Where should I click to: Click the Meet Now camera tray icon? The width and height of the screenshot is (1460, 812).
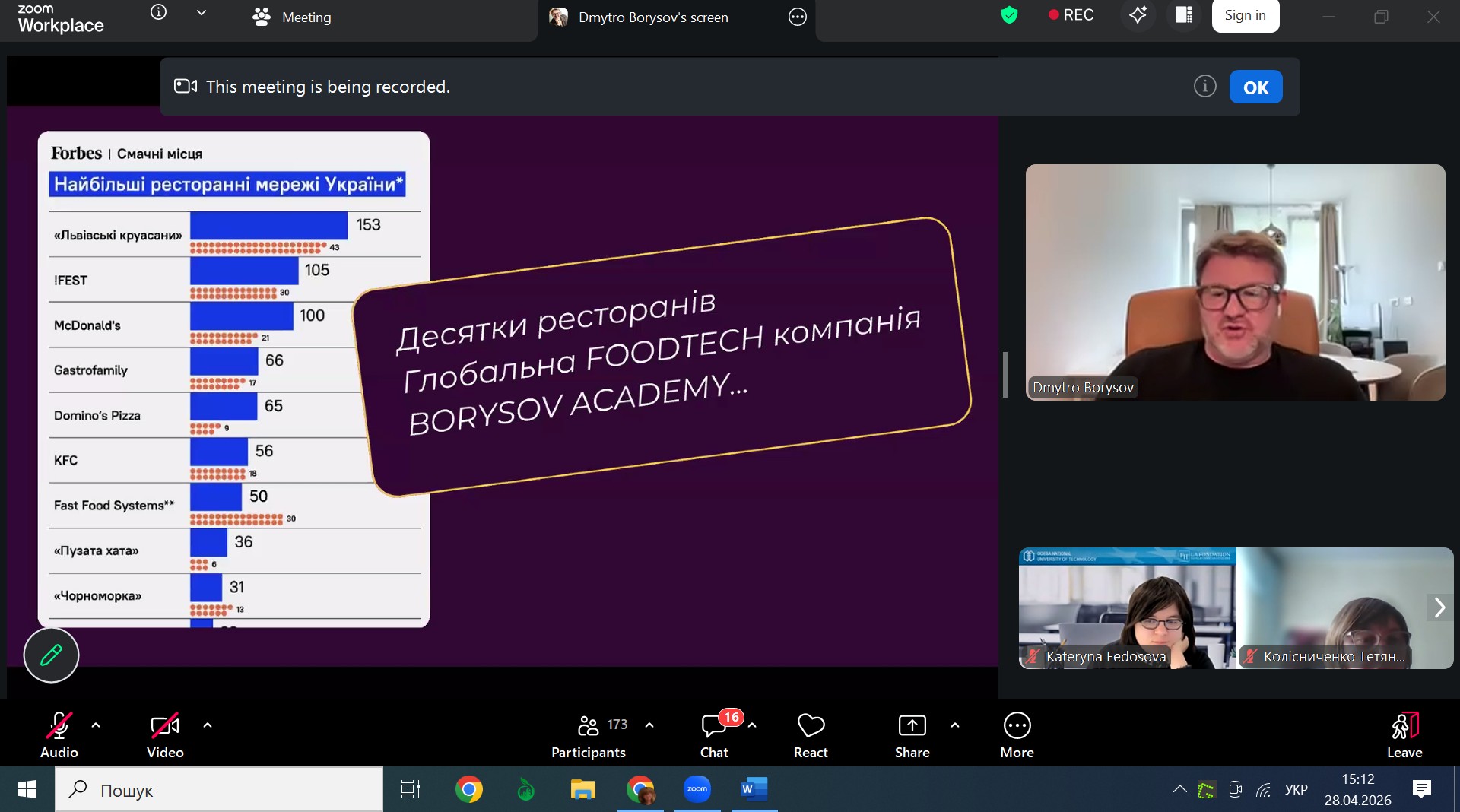(x=1236, y=790)
